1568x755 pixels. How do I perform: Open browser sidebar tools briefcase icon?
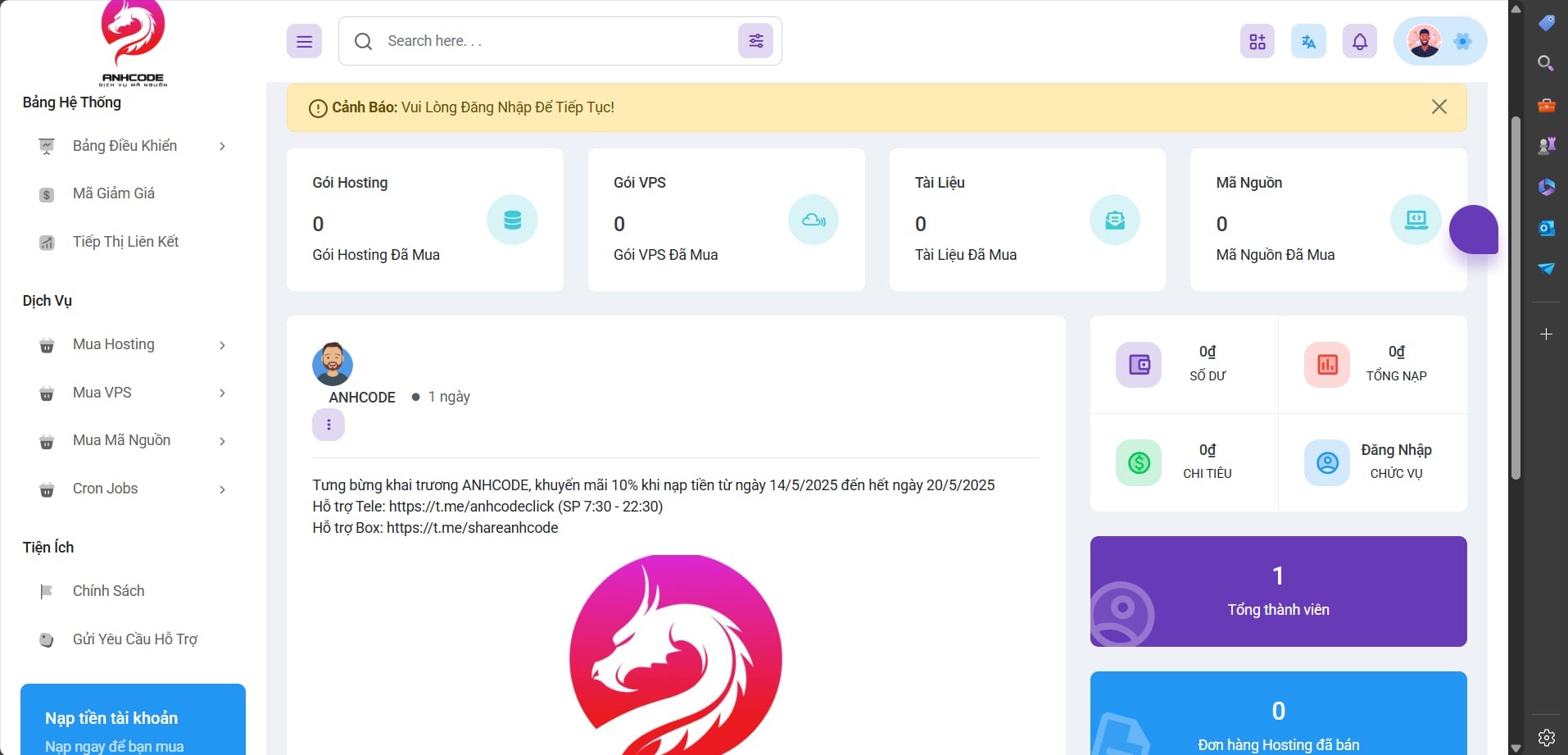tap(1546, 105)
